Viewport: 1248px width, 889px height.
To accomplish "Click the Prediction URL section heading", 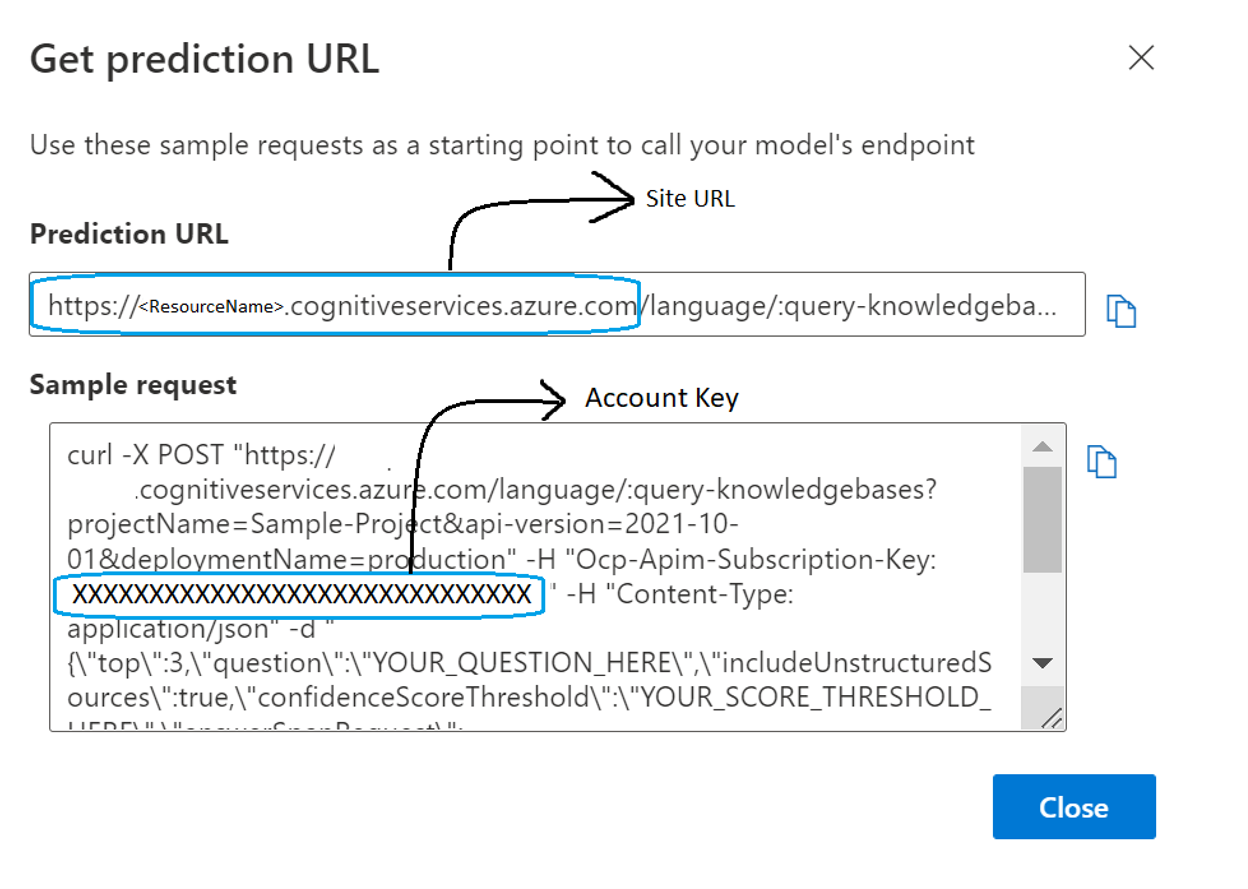I will pos(128,233).
